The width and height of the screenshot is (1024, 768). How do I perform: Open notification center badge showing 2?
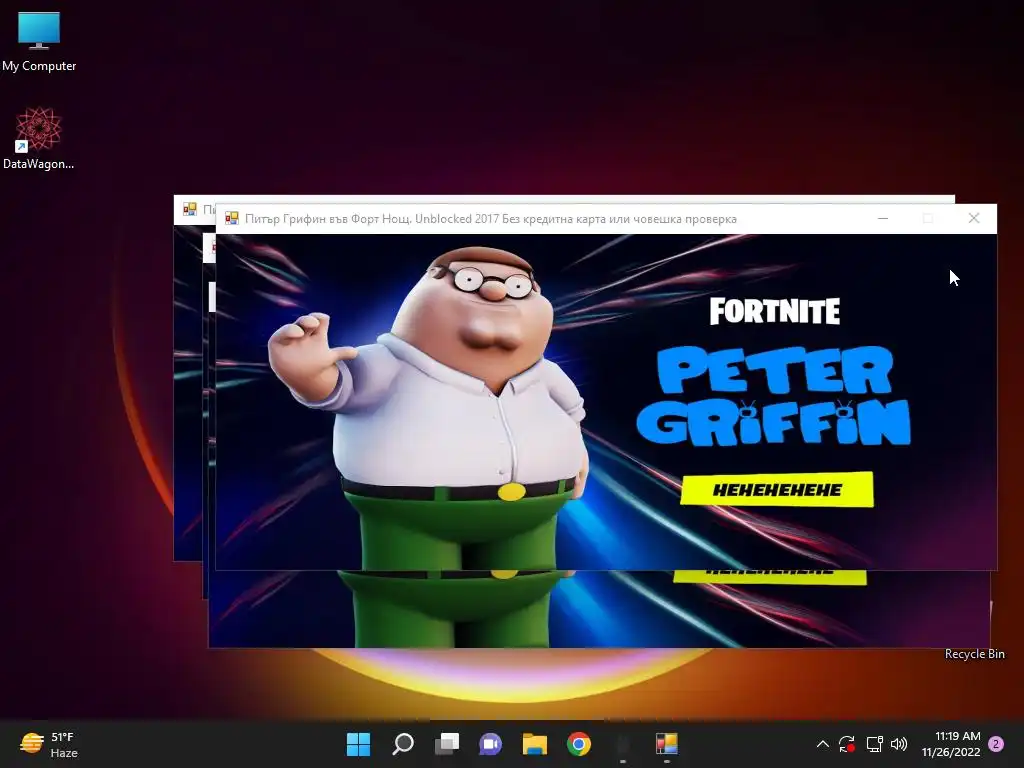click(x=997, y=744)
